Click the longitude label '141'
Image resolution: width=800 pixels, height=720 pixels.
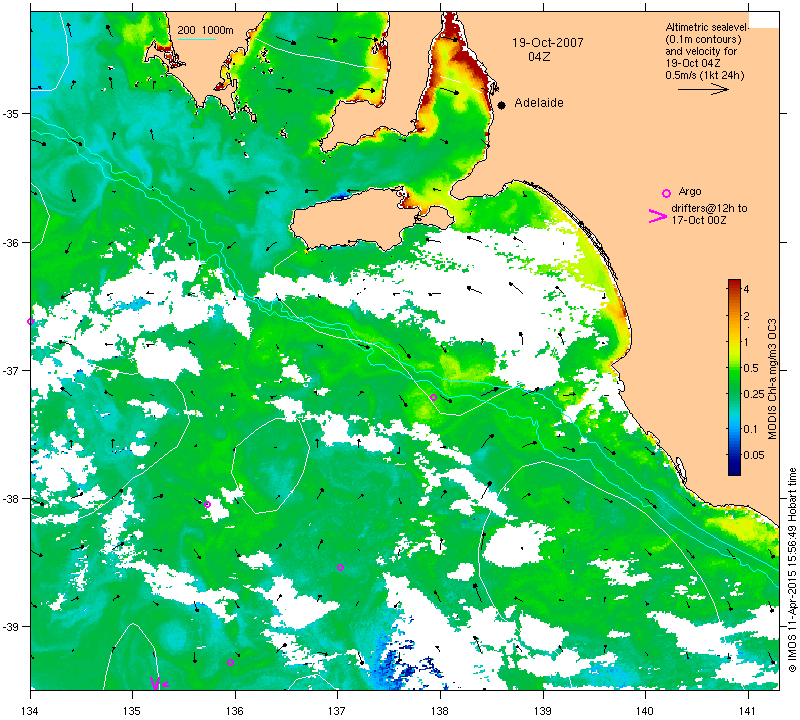[748, 710]
